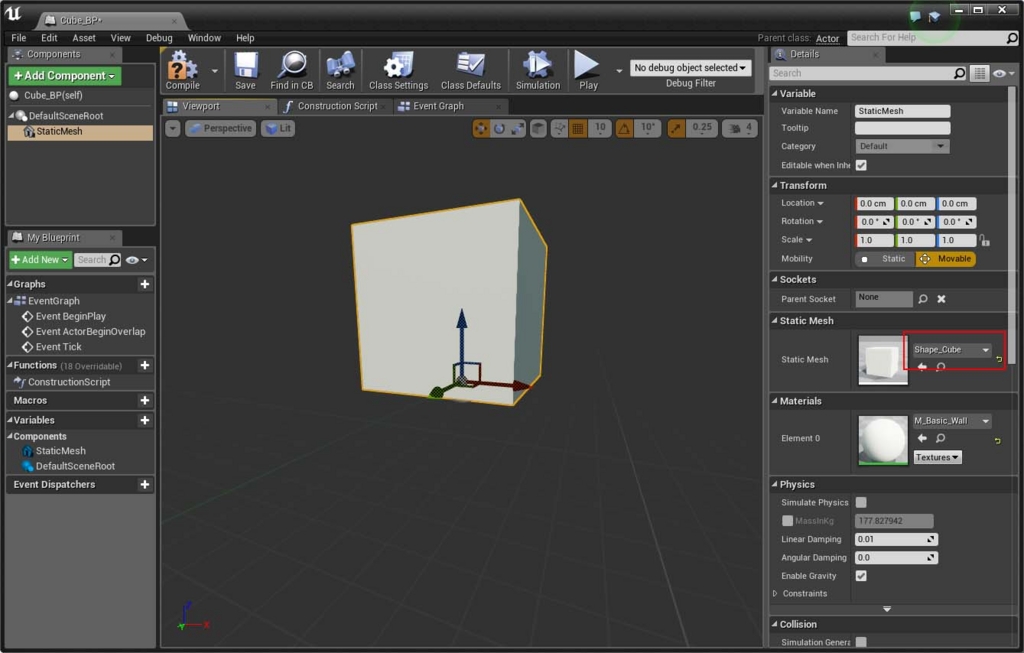Open the Category Default dropdown

pos(902,146)
